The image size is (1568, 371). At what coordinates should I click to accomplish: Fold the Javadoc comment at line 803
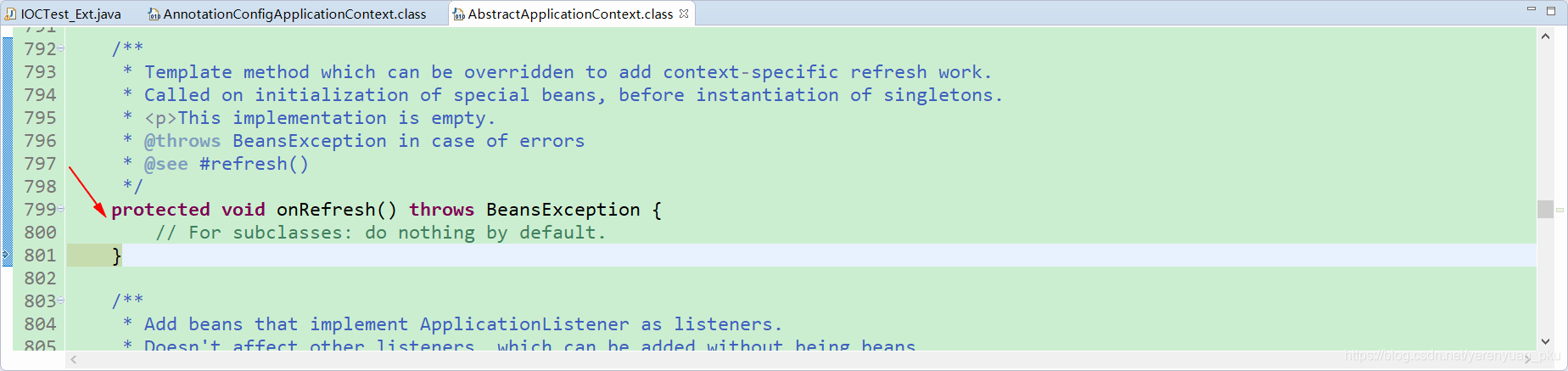point(61,301)
